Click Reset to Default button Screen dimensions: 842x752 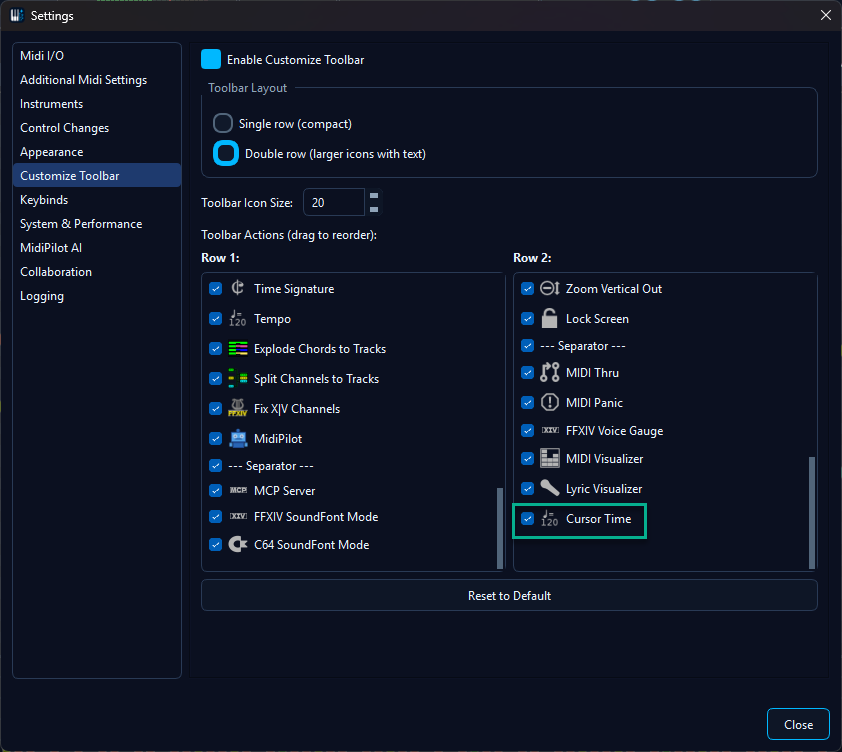point(509,595)
